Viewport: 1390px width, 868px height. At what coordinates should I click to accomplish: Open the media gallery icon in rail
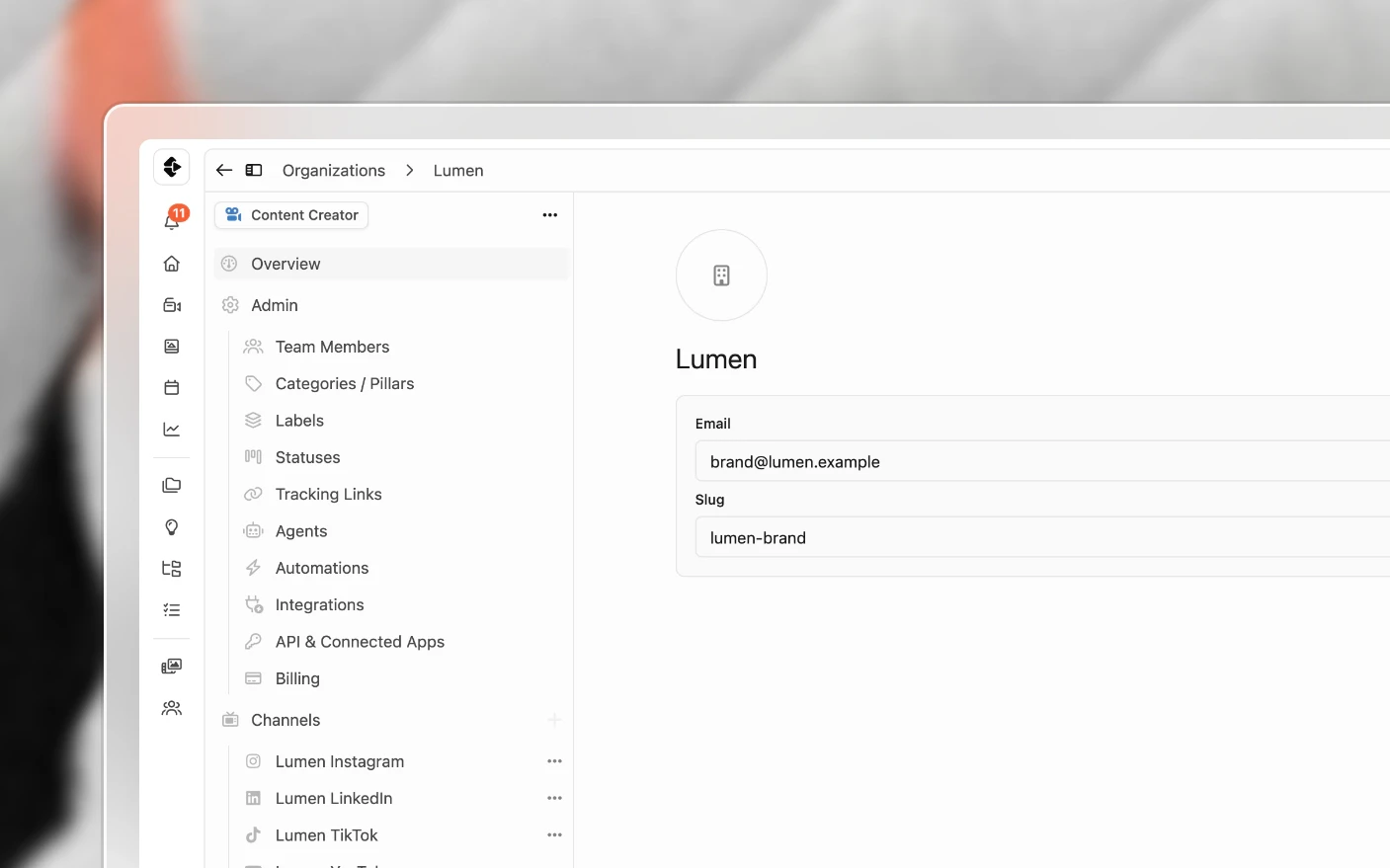click(x=172, y=667)
